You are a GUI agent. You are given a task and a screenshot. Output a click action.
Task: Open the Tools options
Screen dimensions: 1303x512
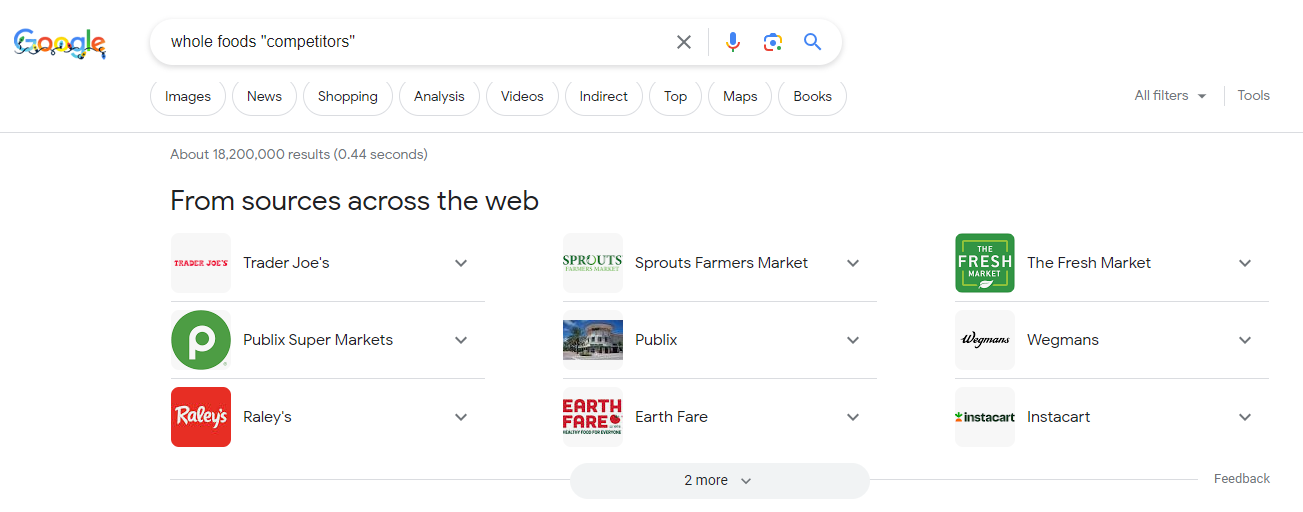tap(1253, 96)
